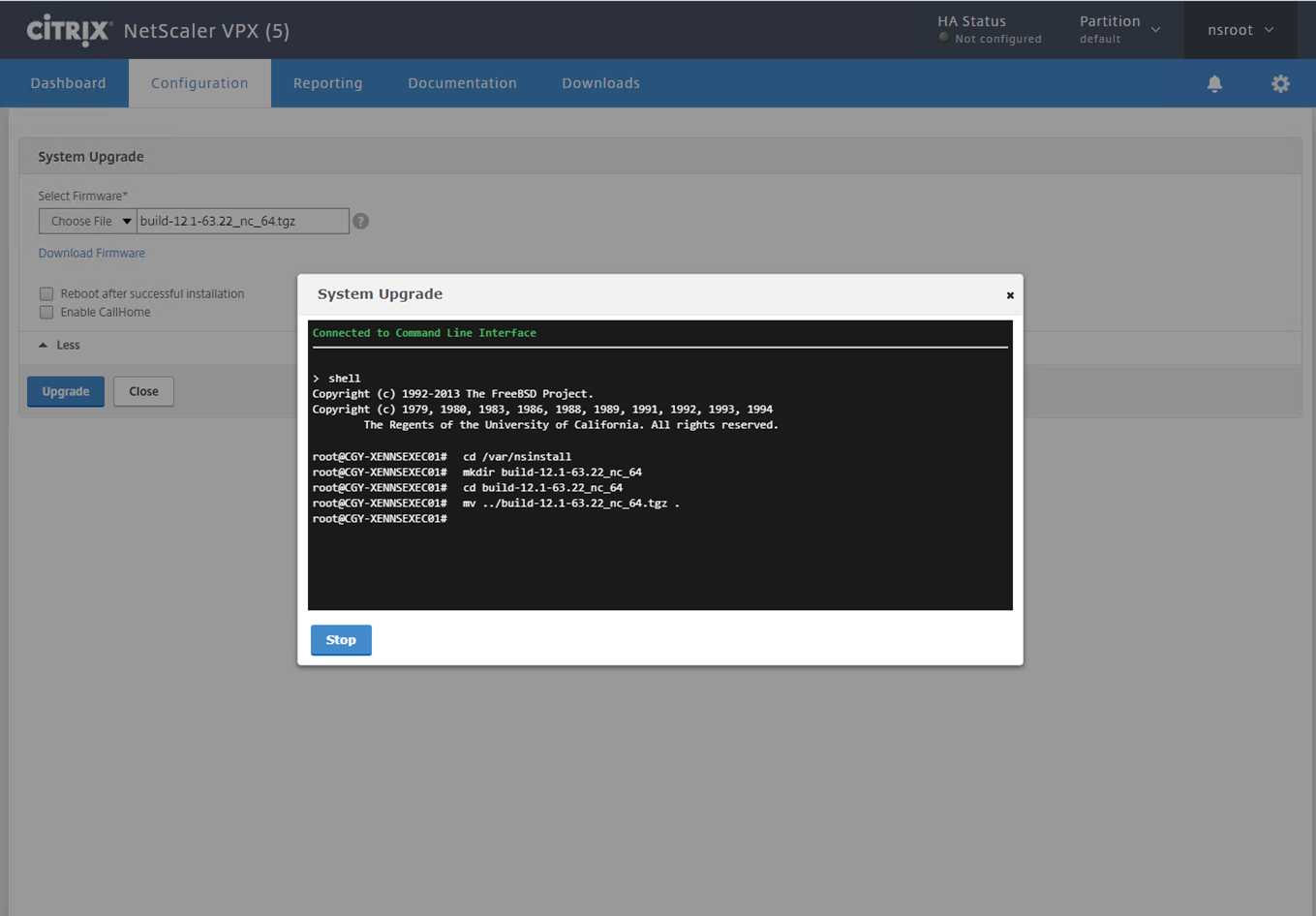Expand the Partition default dropdown
1316x916 pixels.
[1120, 30]
